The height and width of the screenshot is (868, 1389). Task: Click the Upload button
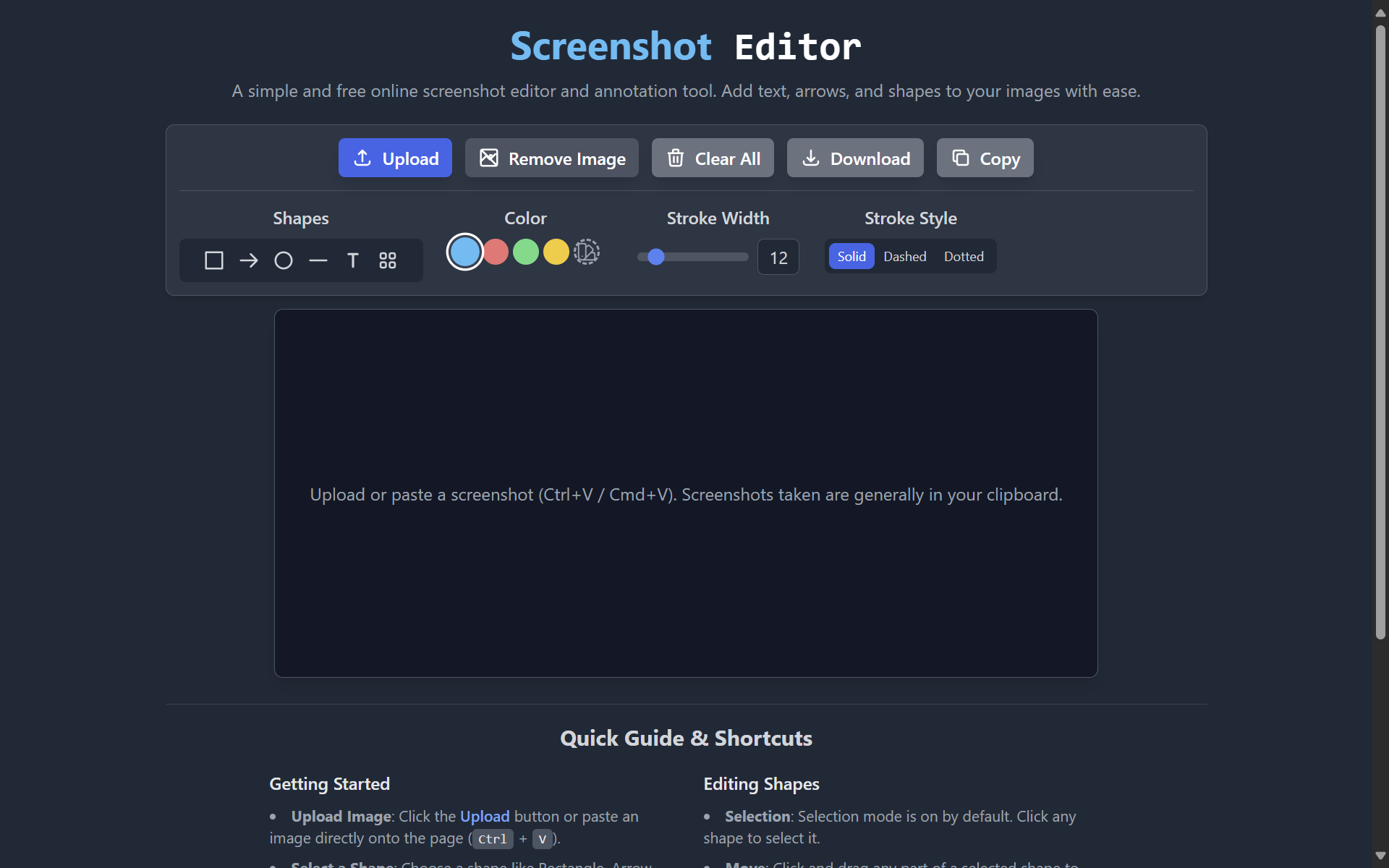click(x=395, y=158)
